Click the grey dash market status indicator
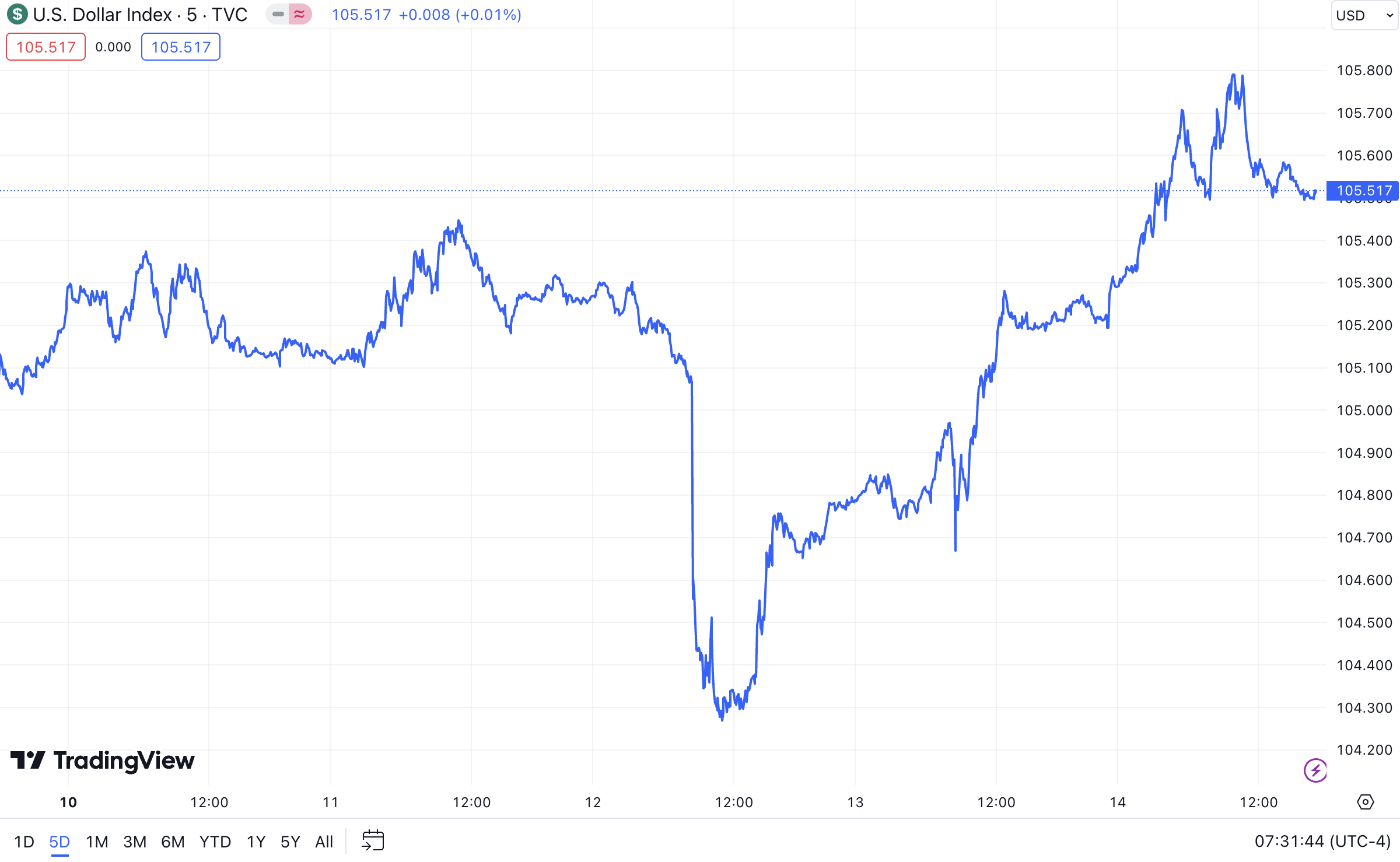Screen dimensions: 1400x862 click(x=278, y=14)
